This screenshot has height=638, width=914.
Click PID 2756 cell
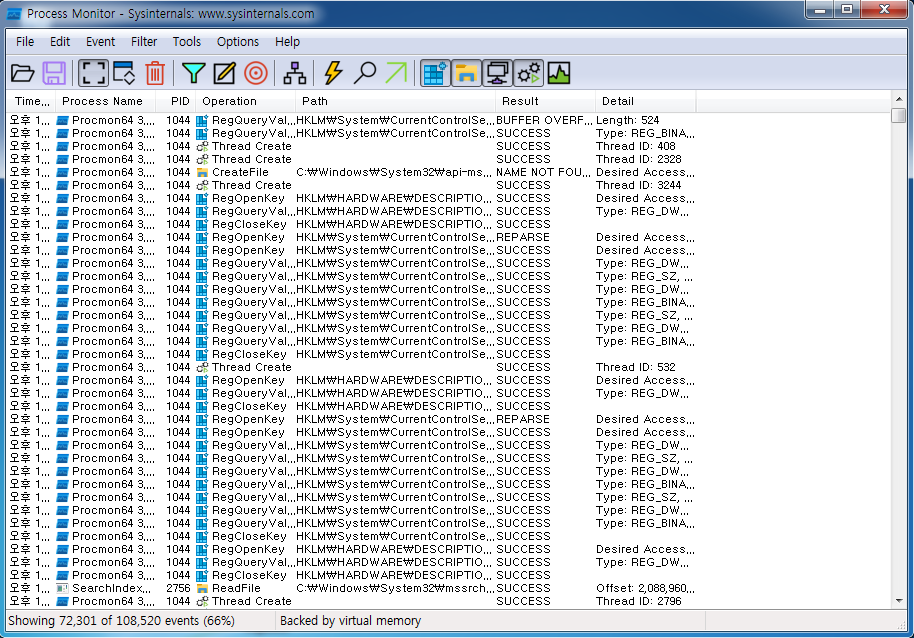[x=178, y=588]
